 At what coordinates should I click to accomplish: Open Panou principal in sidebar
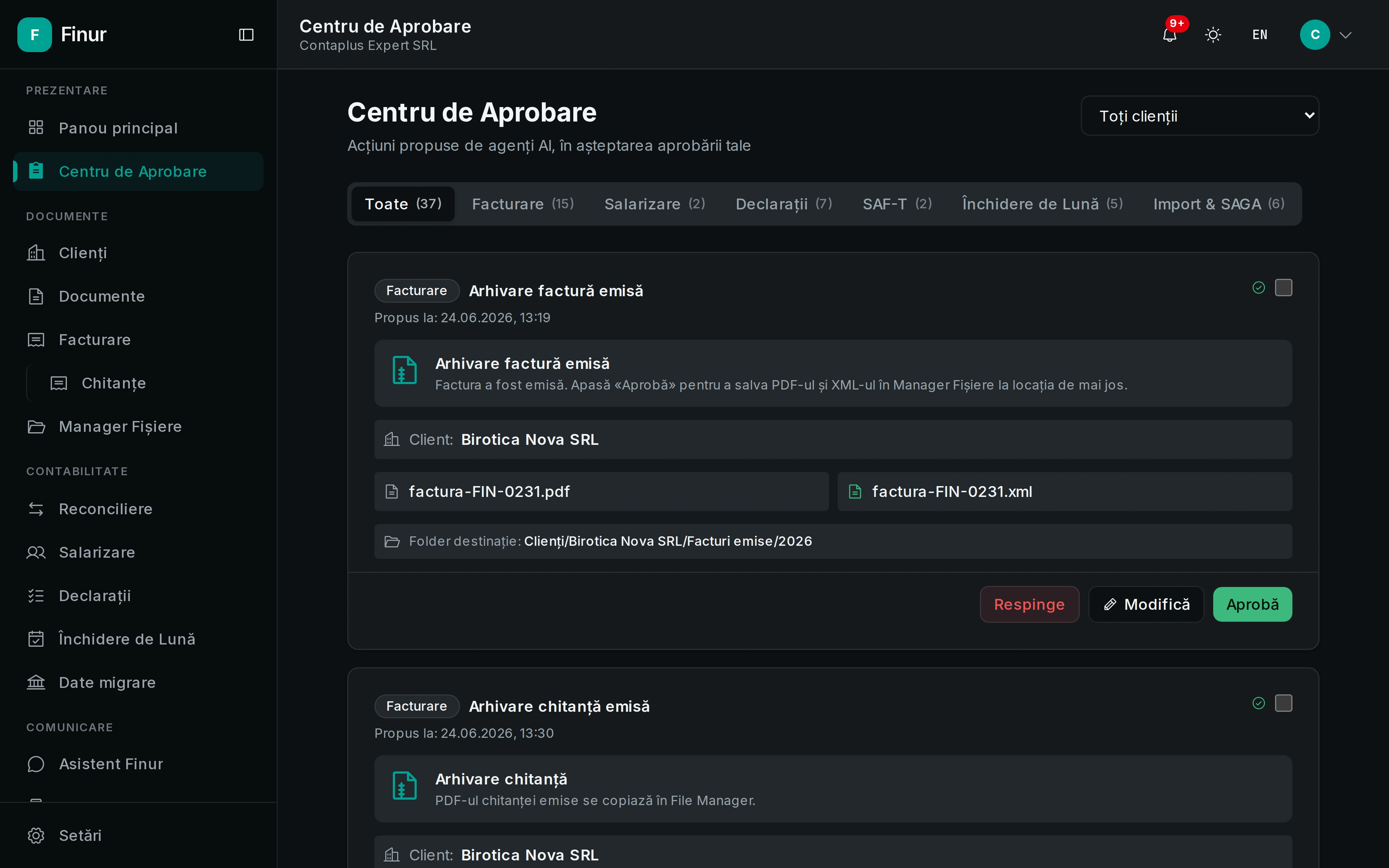tap(138, 128)
